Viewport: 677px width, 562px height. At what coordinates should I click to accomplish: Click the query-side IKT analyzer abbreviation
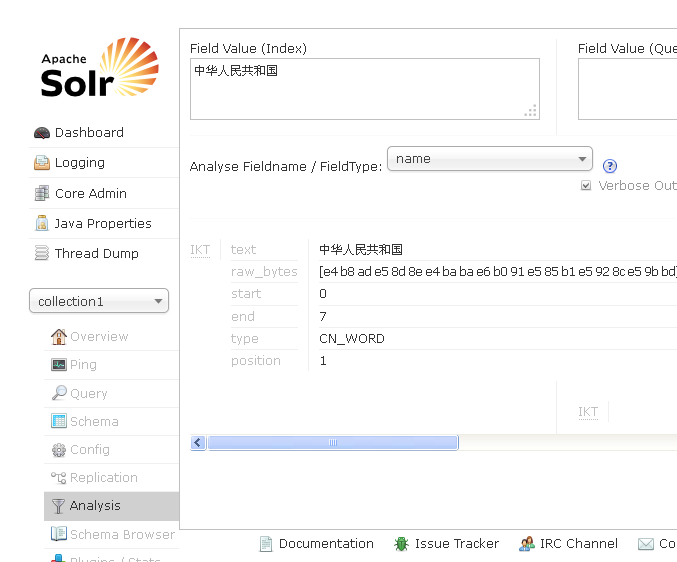click(588, 412)
